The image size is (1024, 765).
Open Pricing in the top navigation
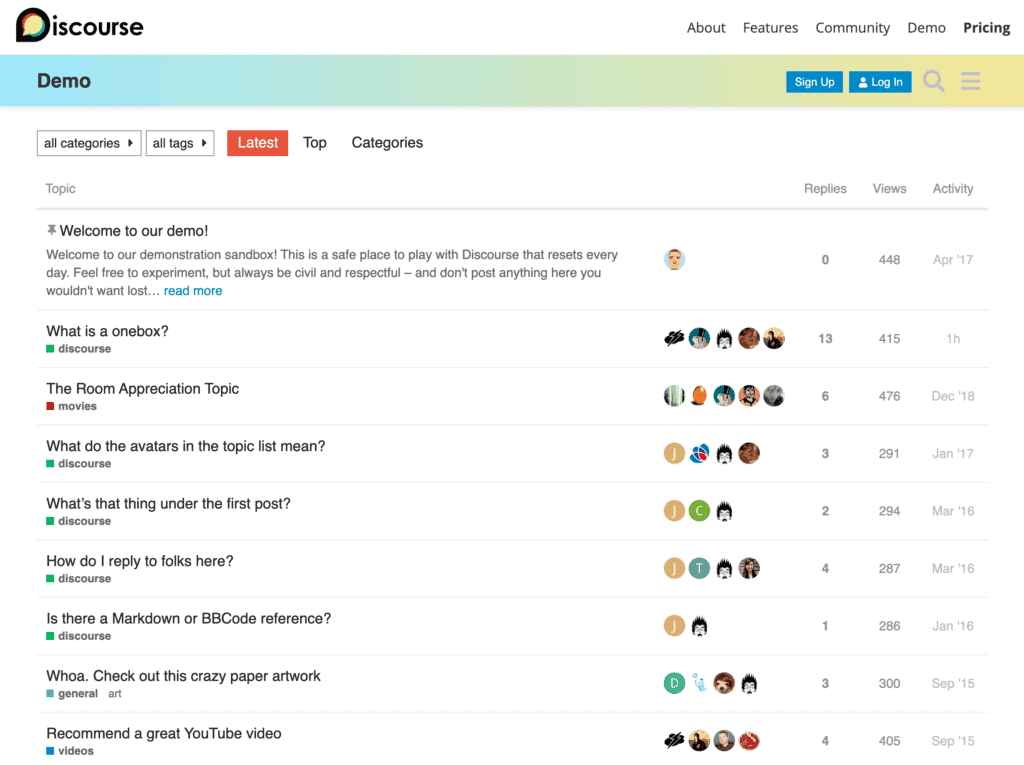[x=987, y=27]
